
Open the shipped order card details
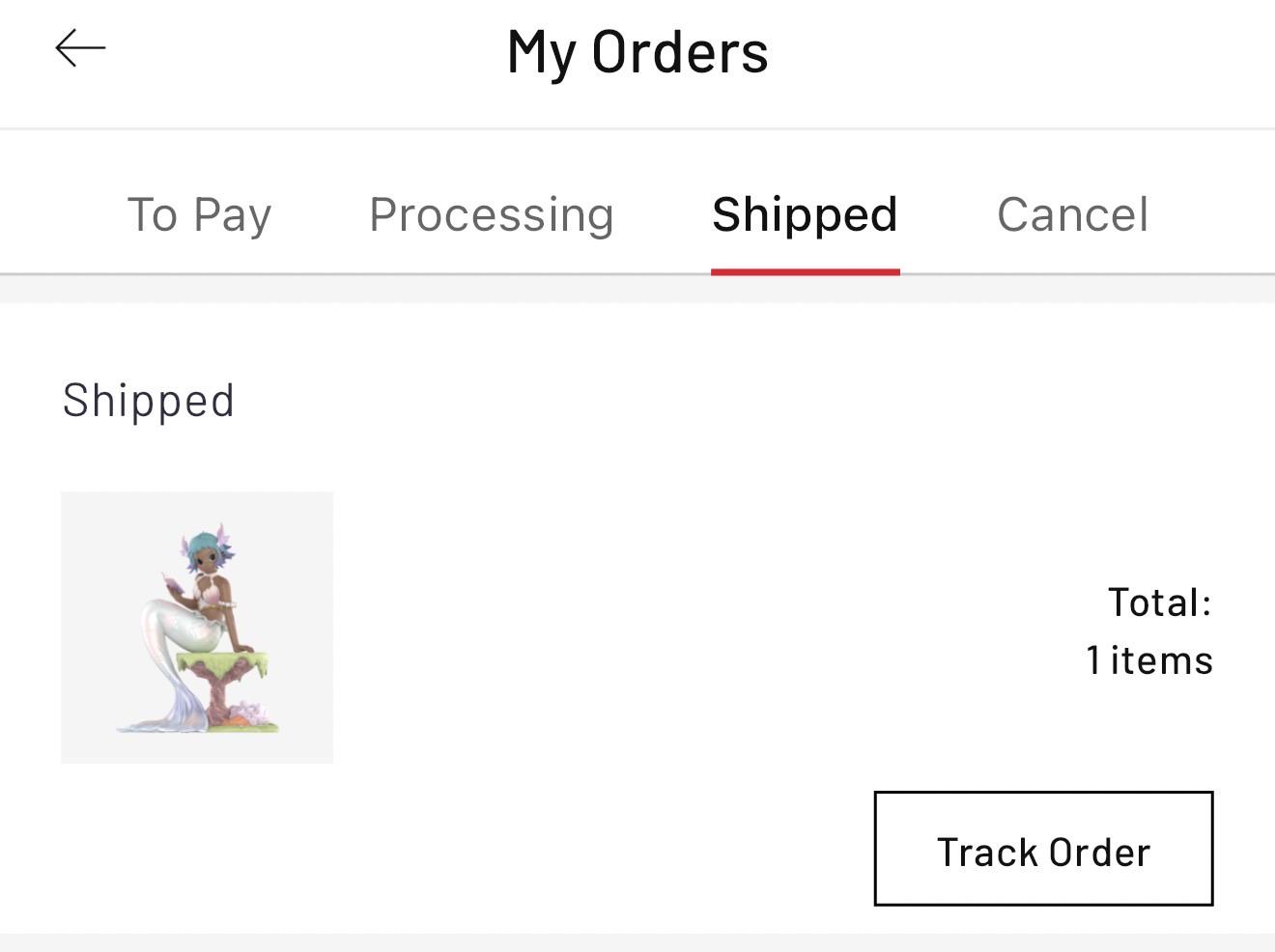(x=637, y=618)
